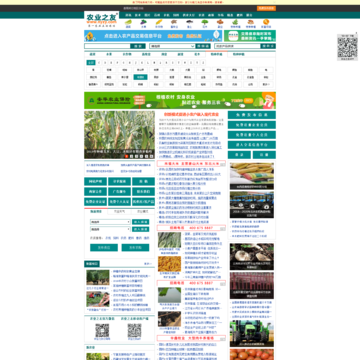This screenshot has width=360, height=360.
Task: Switch to the underlined tab above the letter filters
Action: point(216,54)
